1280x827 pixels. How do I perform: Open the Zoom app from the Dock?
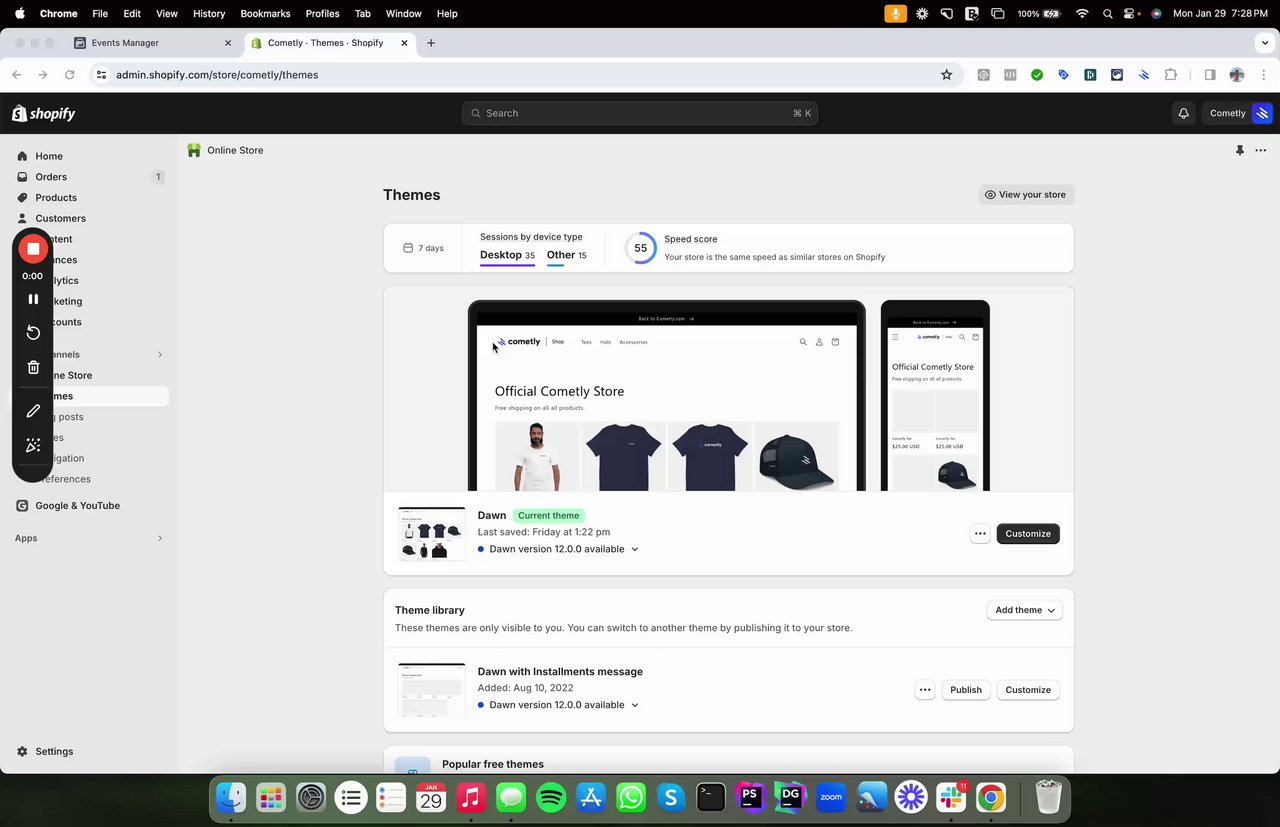click(x=831, y=797)
